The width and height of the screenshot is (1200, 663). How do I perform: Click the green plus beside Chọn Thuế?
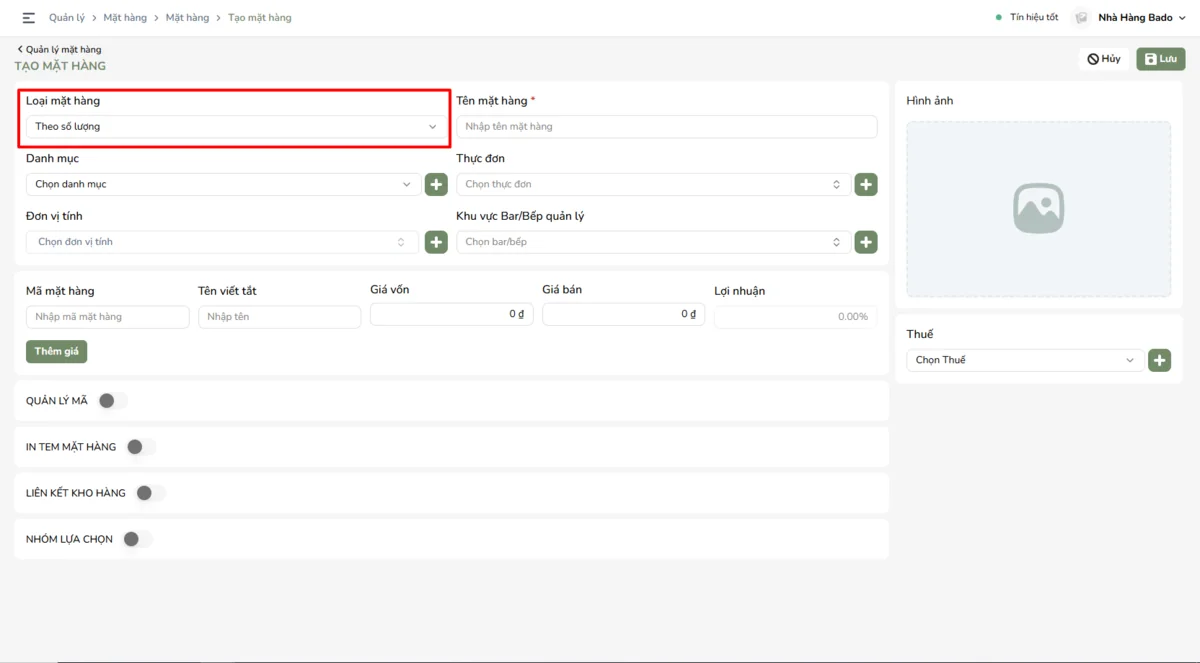point(1159,360)
